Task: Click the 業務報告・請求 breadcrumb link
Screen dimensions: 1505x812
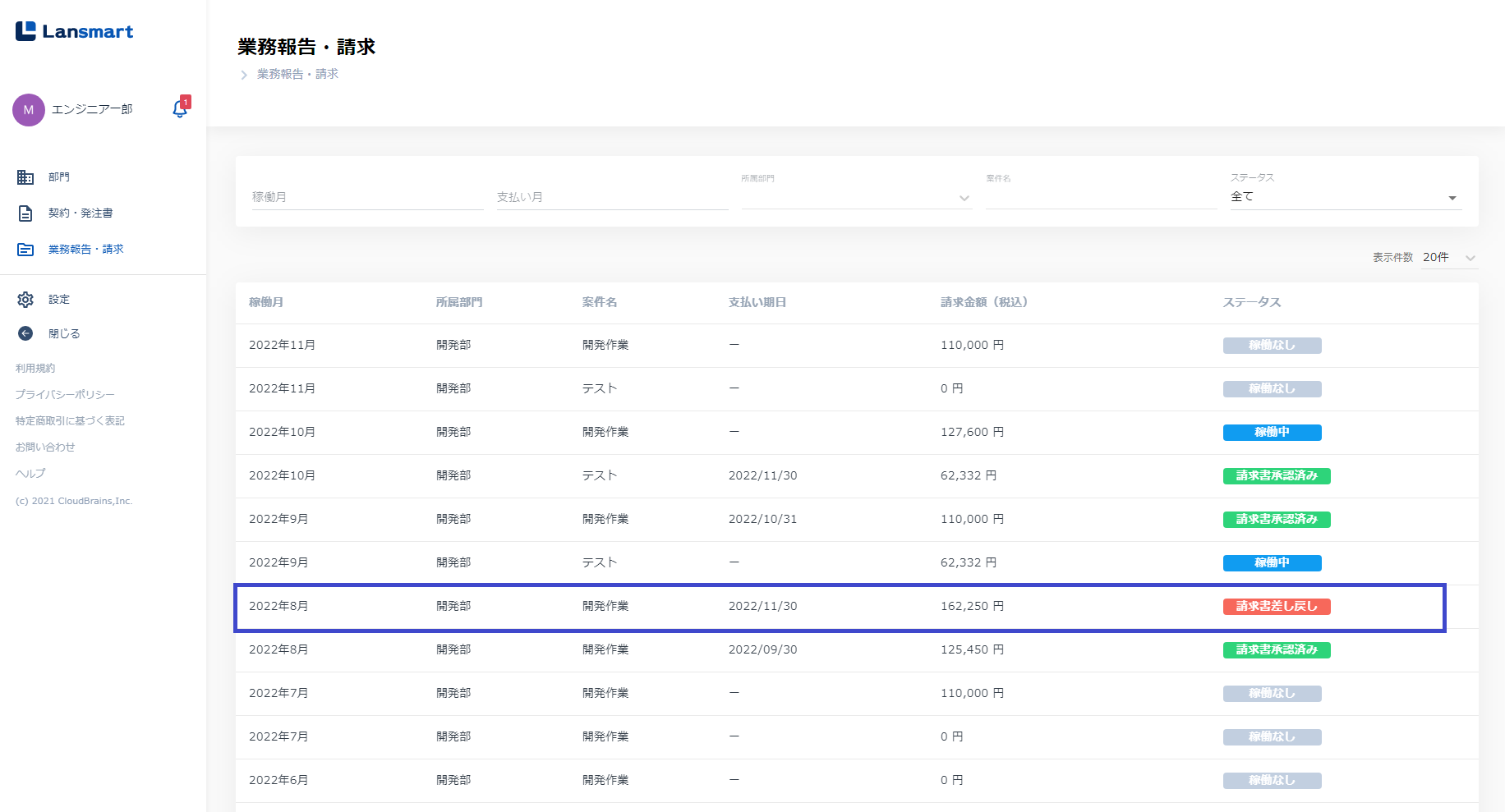Action: 297,74
